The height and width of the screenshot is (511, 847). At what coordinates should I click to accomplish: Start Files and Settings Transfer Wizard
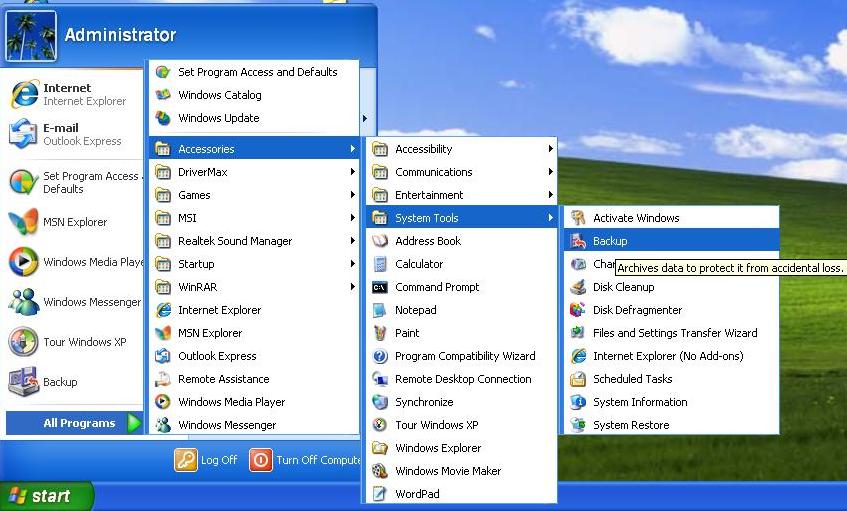(671, 333)
